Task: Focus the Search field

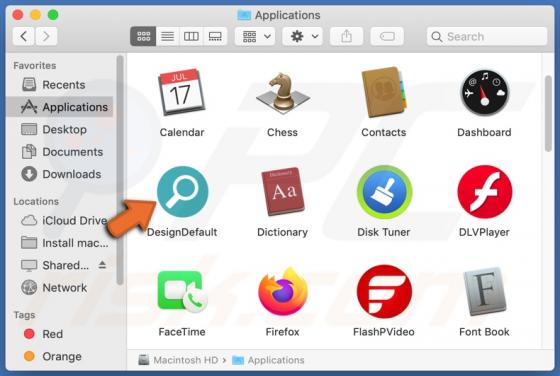Action: tap(487, 36)
